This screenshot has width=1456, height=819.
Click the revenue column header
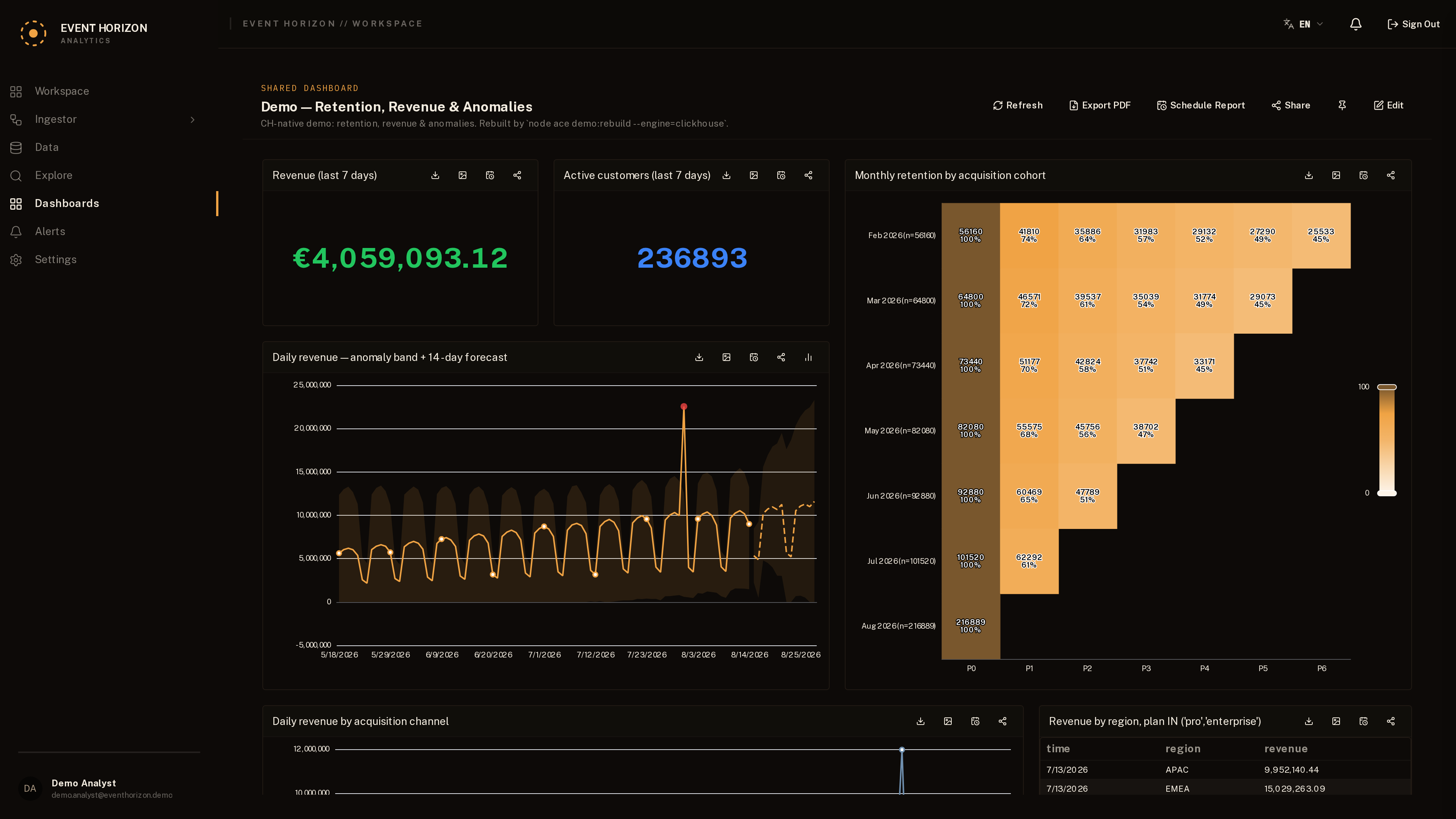pyautogui.click(x=1286, y=748)
